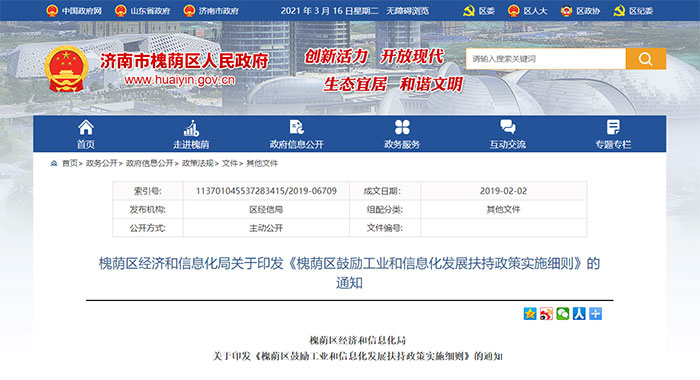
Task: Click the 索引号 label cell
Action: click(x=148, y=191)
